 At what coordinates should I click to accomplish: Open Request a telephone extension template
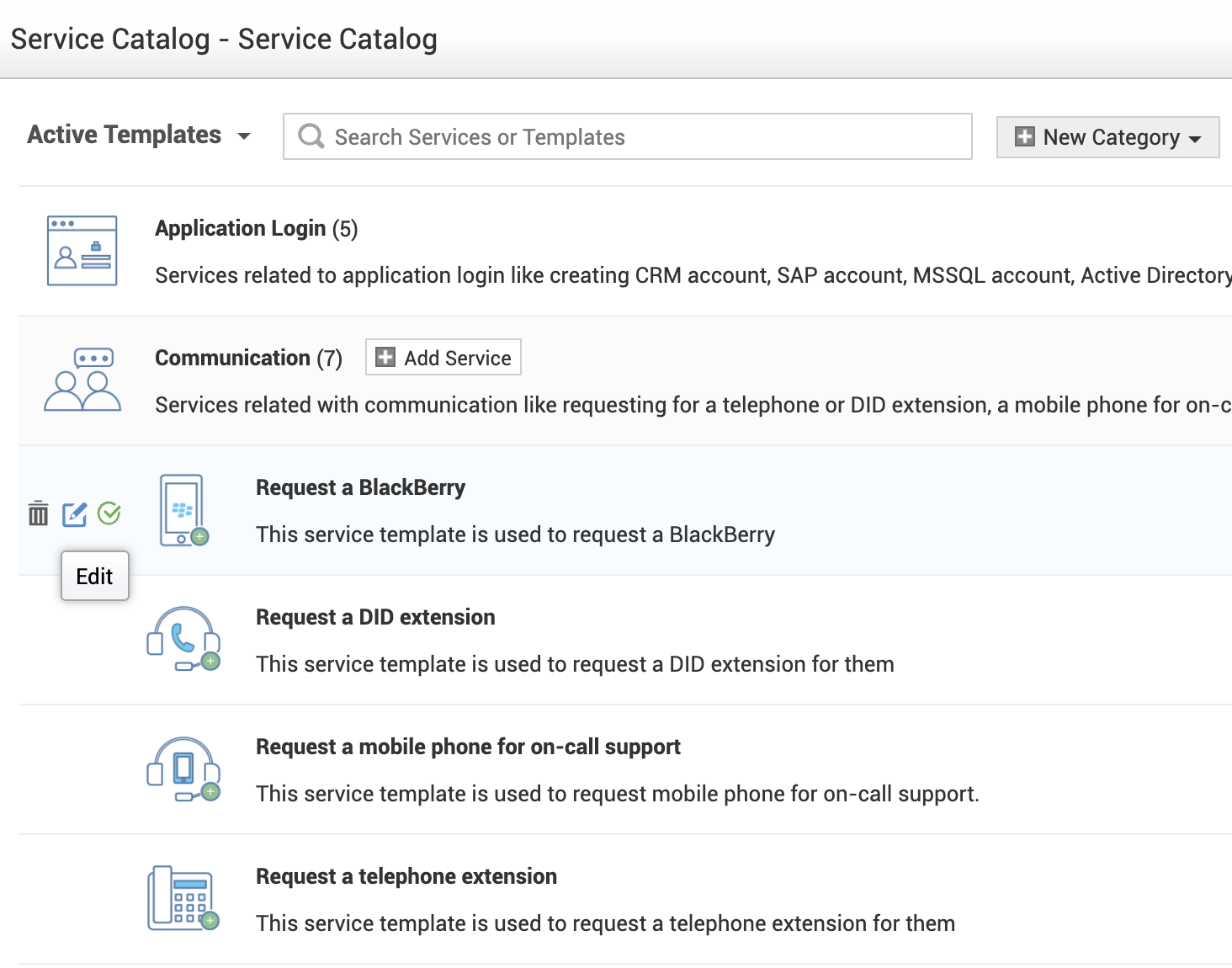[406, 876]
